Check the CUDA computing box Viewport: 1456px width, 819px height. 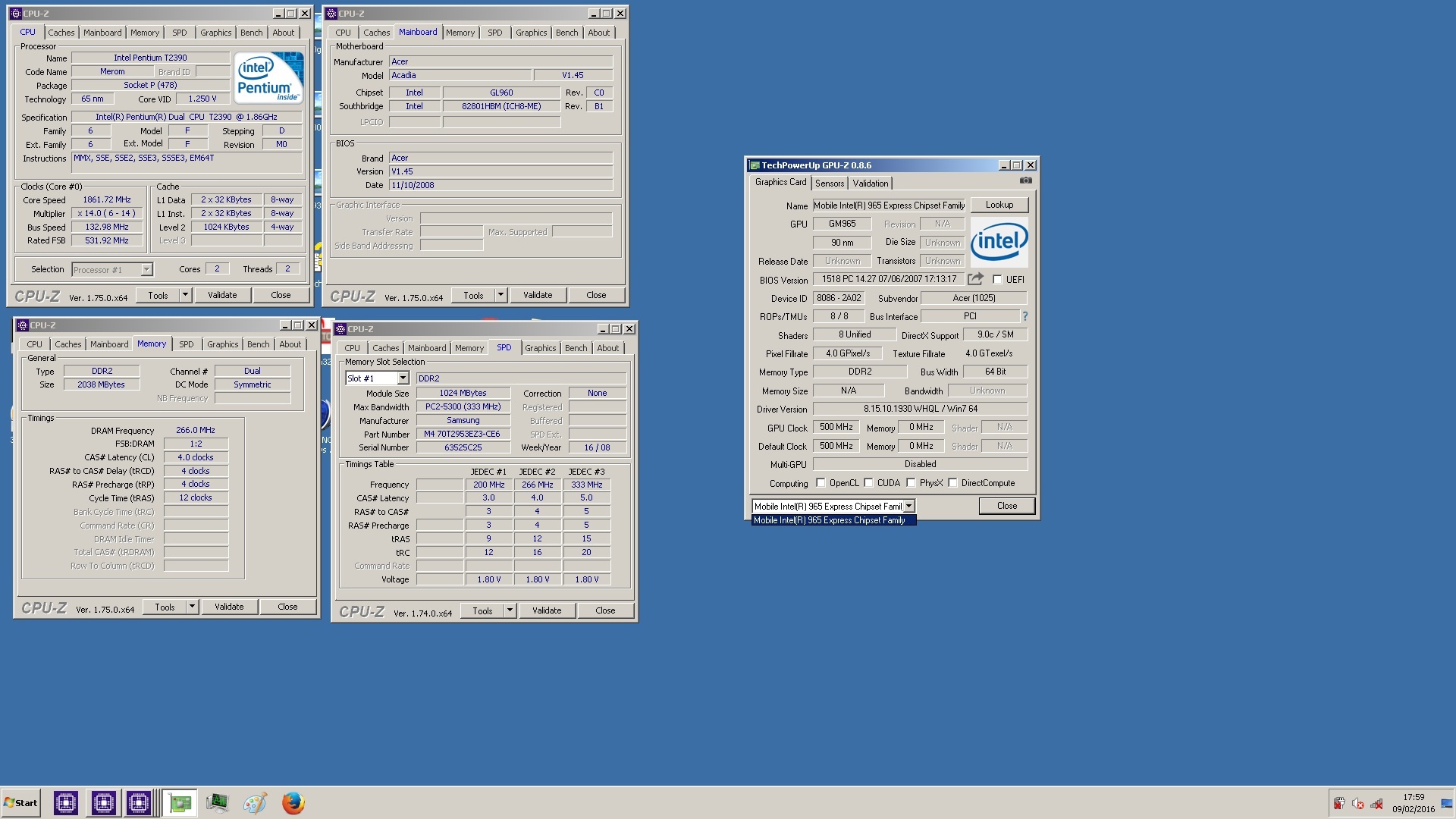pos(868,483)
